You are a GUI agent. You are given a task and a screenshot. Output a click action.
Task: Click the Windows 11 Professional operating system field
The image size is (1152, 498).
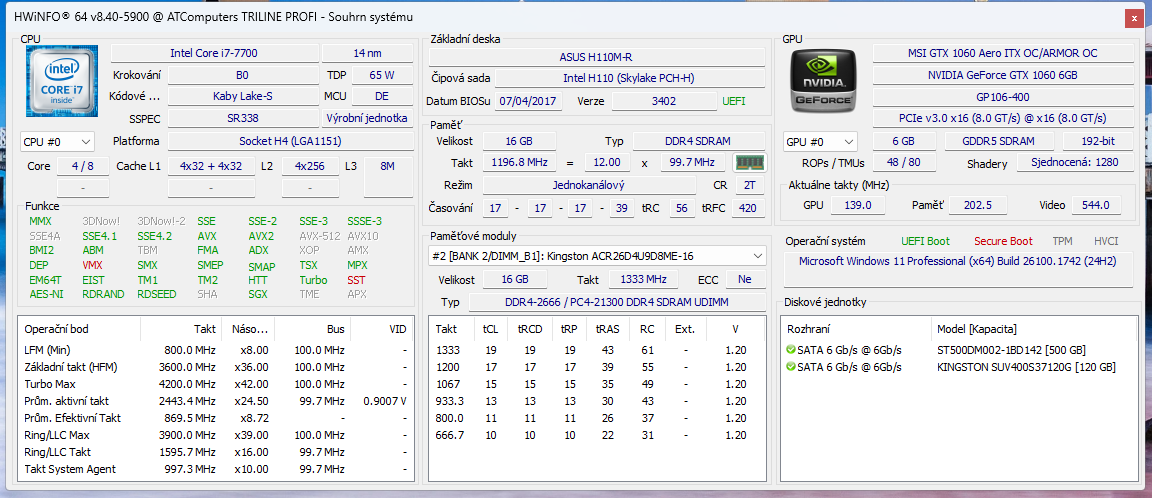point(957,261)
